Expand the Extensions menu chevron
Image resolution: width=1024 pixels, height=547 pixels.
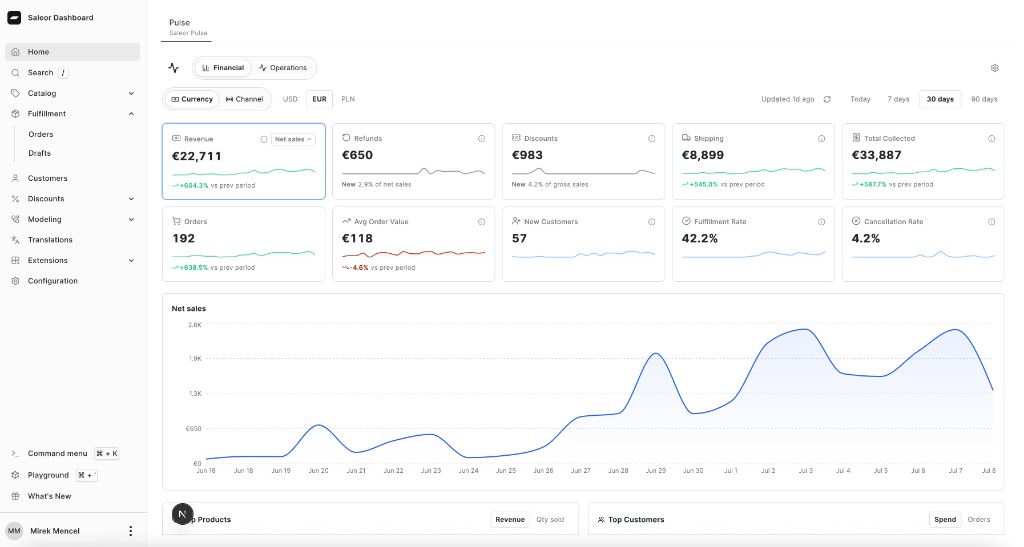pos(131,260)
